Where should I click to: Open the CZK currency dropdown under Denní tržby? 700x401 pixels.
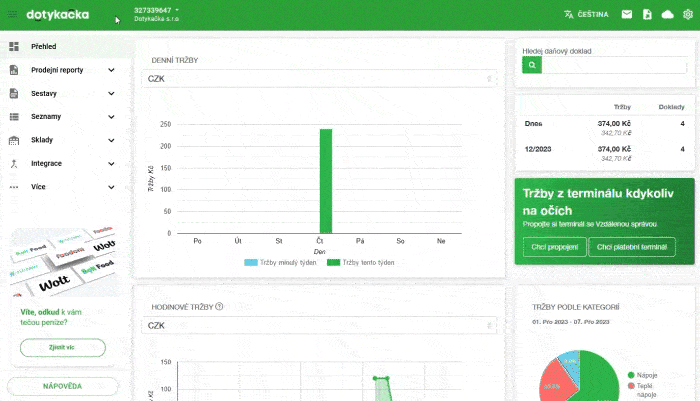pos(318,78)
